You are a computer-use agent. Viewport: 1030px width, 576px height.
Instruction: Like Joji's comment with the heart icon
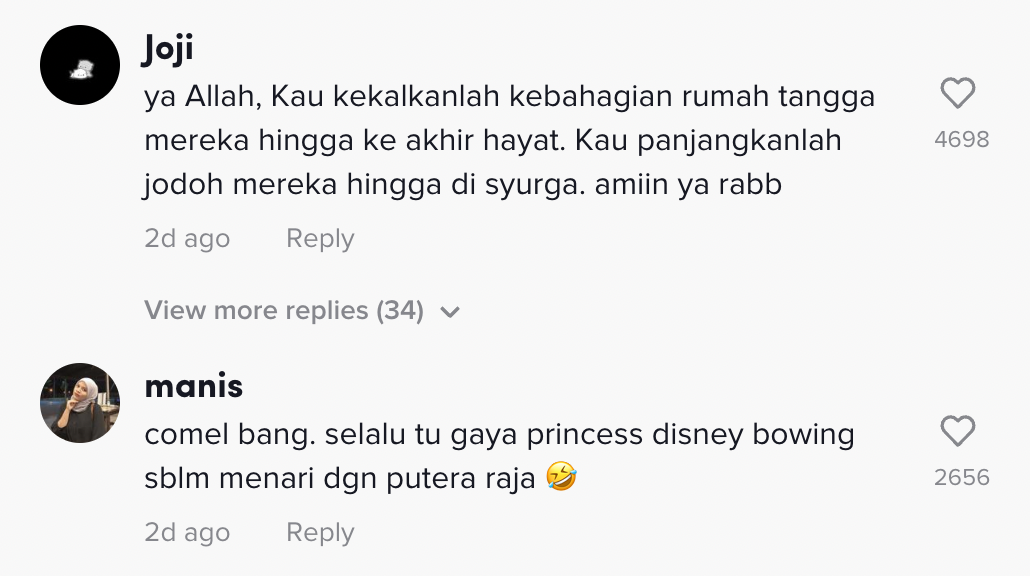point(958,94)
